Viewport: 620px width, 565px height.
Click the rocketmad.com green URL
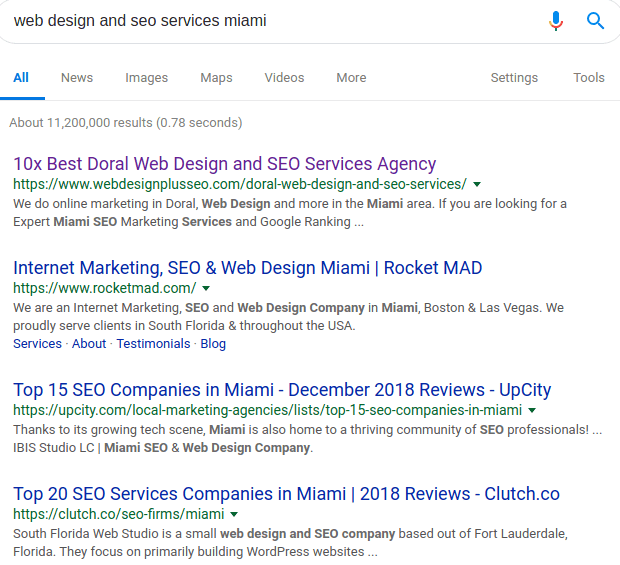[104, 288]
